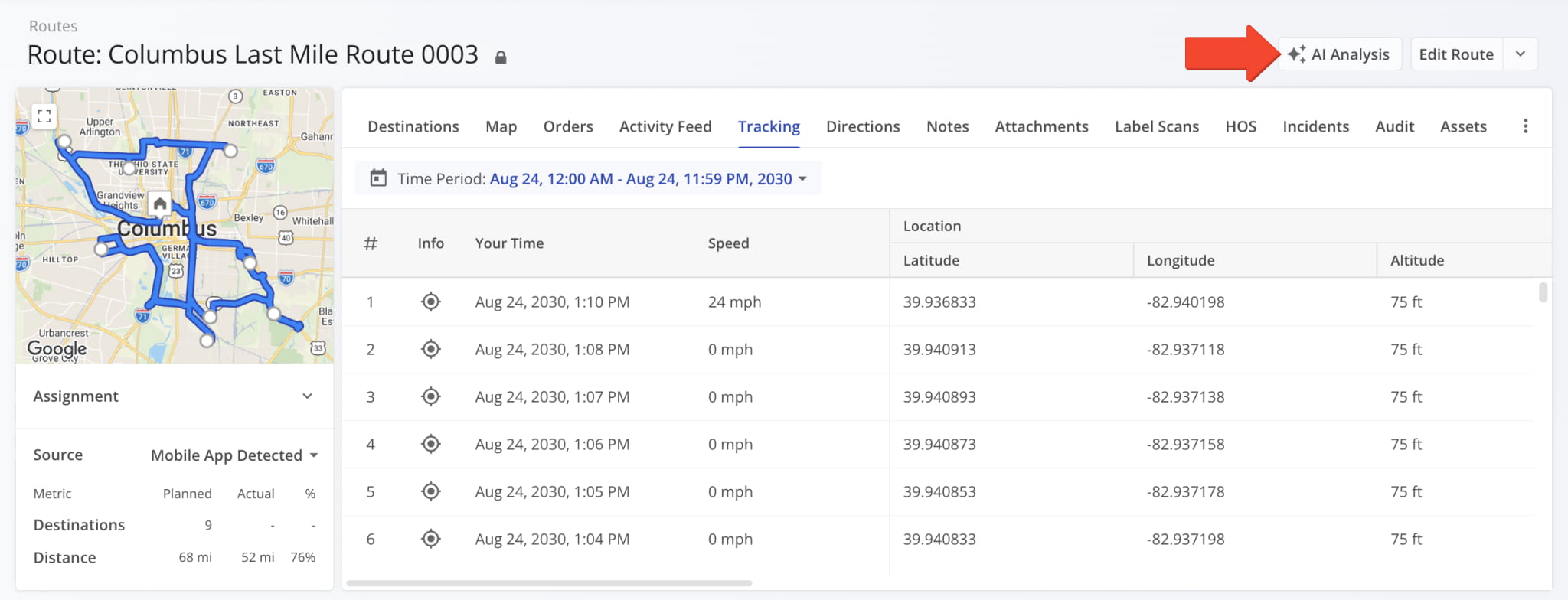1568x600 pixels.
Task: Select the Tracking tab
Action: [x=769, y=126]
